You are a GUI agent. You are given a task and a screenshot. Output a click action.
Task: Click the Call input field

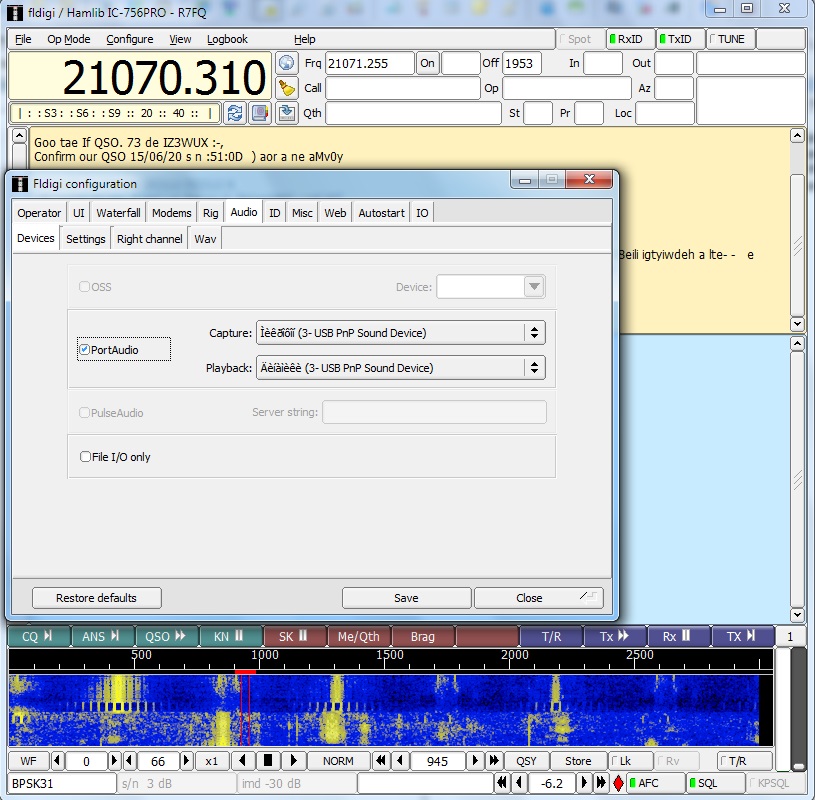(x=401, y=88)
